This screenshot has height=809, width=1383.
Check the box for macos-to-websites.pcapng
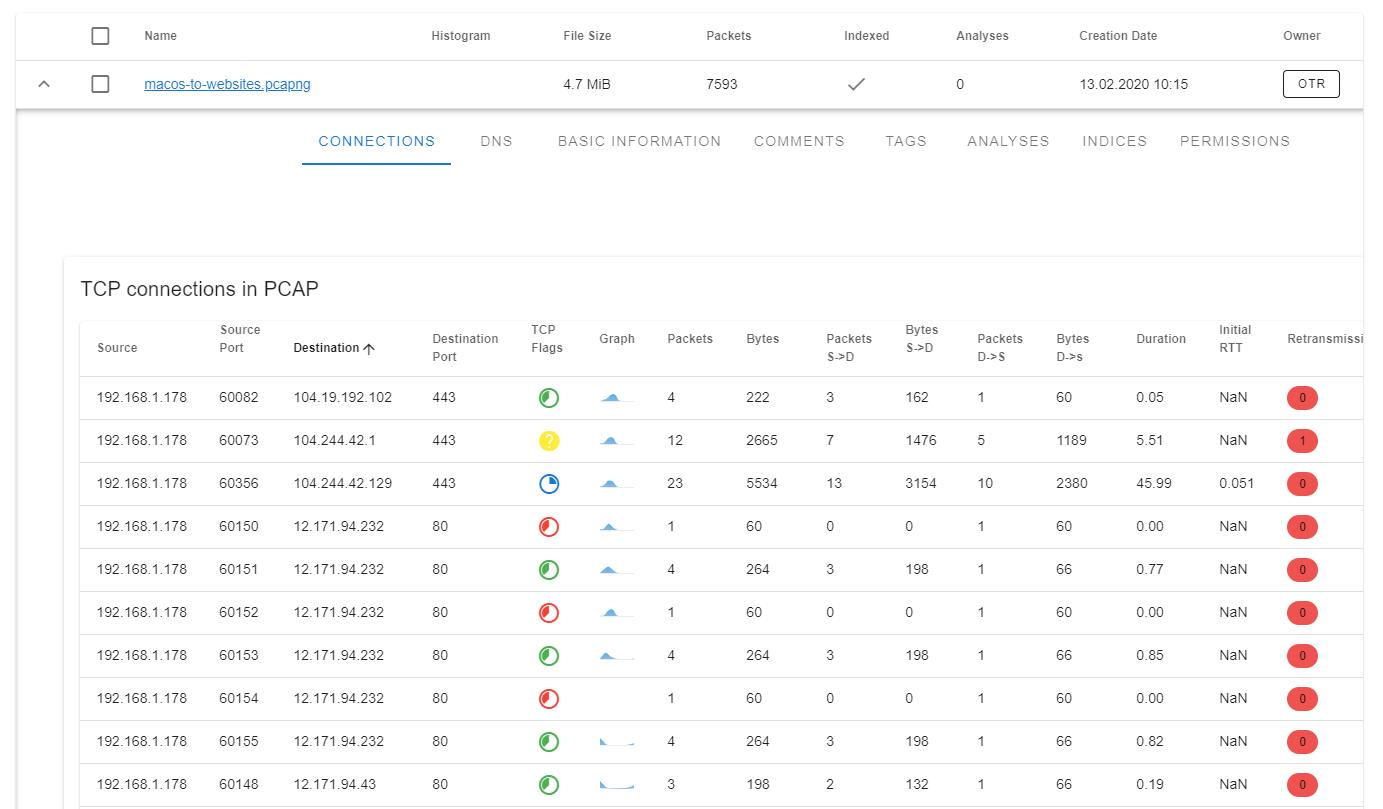[x=100, y=84]
